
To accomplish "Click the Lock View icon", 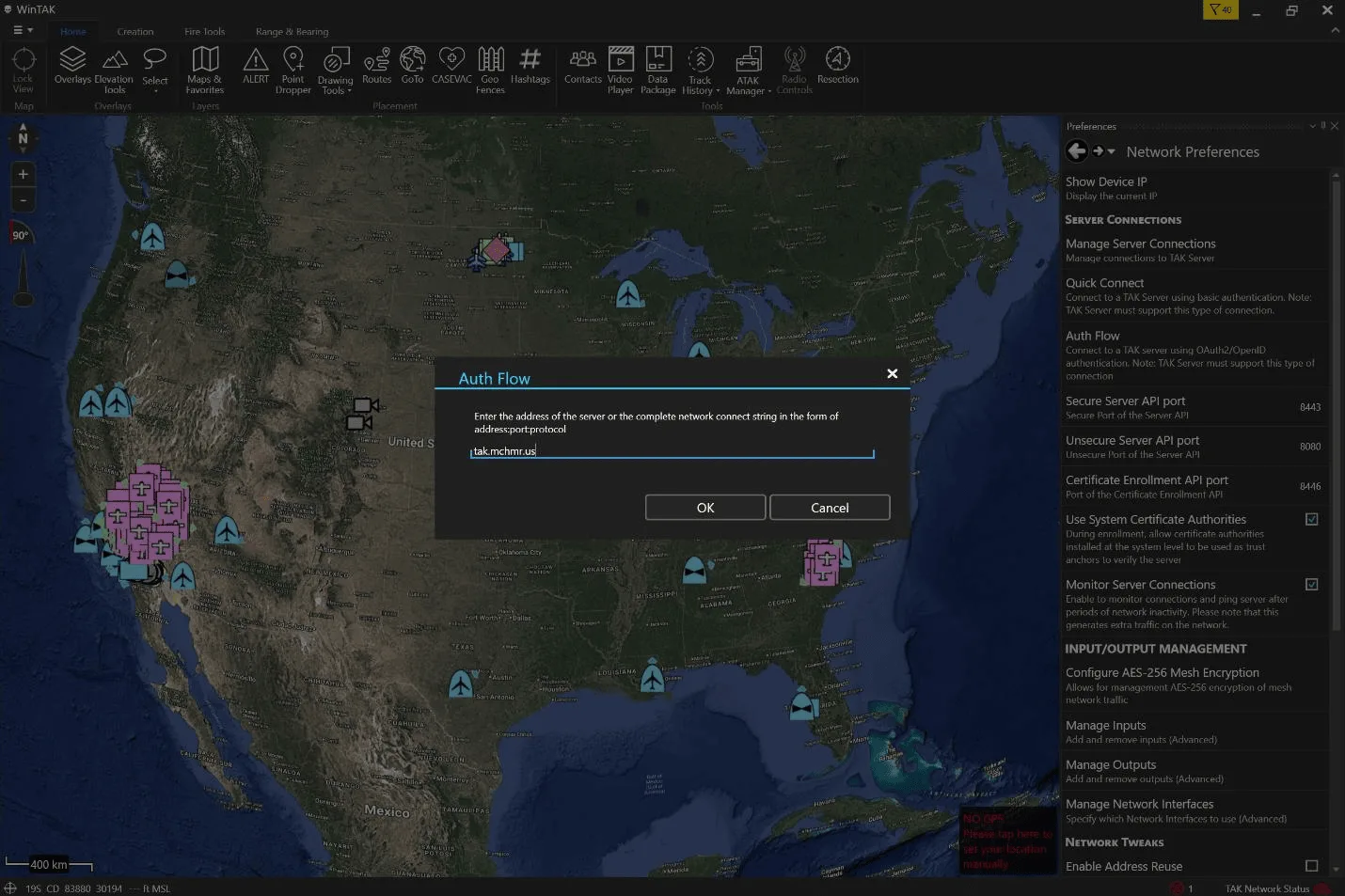I will point(24,71).
